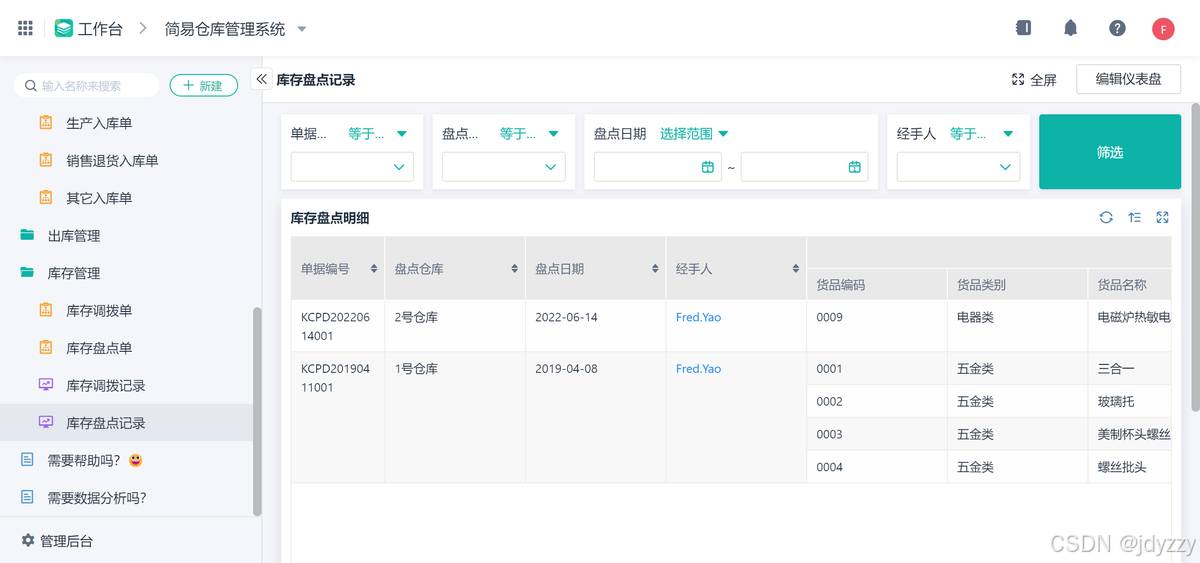Open the 简易仓库管理系统 dropdown arrow
This screenshot has width=1200, height=563.
[x=302, y=29]
